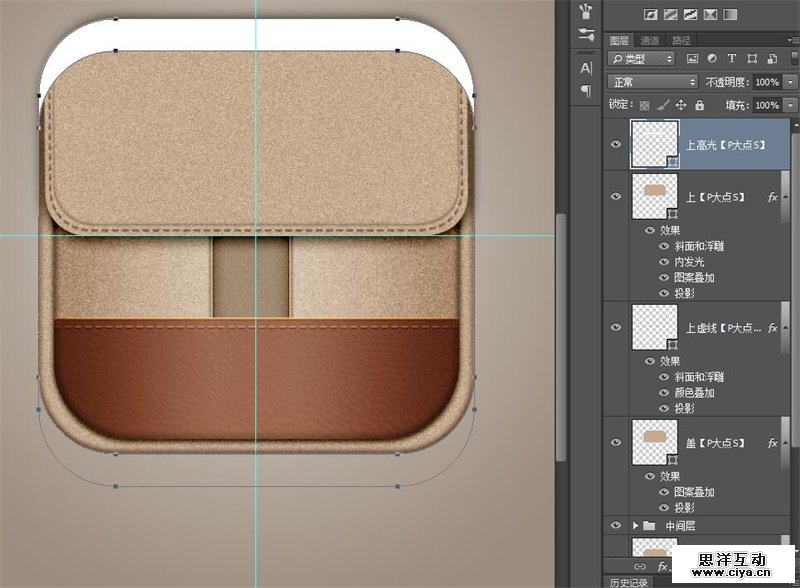Open the 历史记录 panel tab
This screenshot has height=588, width=800.
[629, 582]
